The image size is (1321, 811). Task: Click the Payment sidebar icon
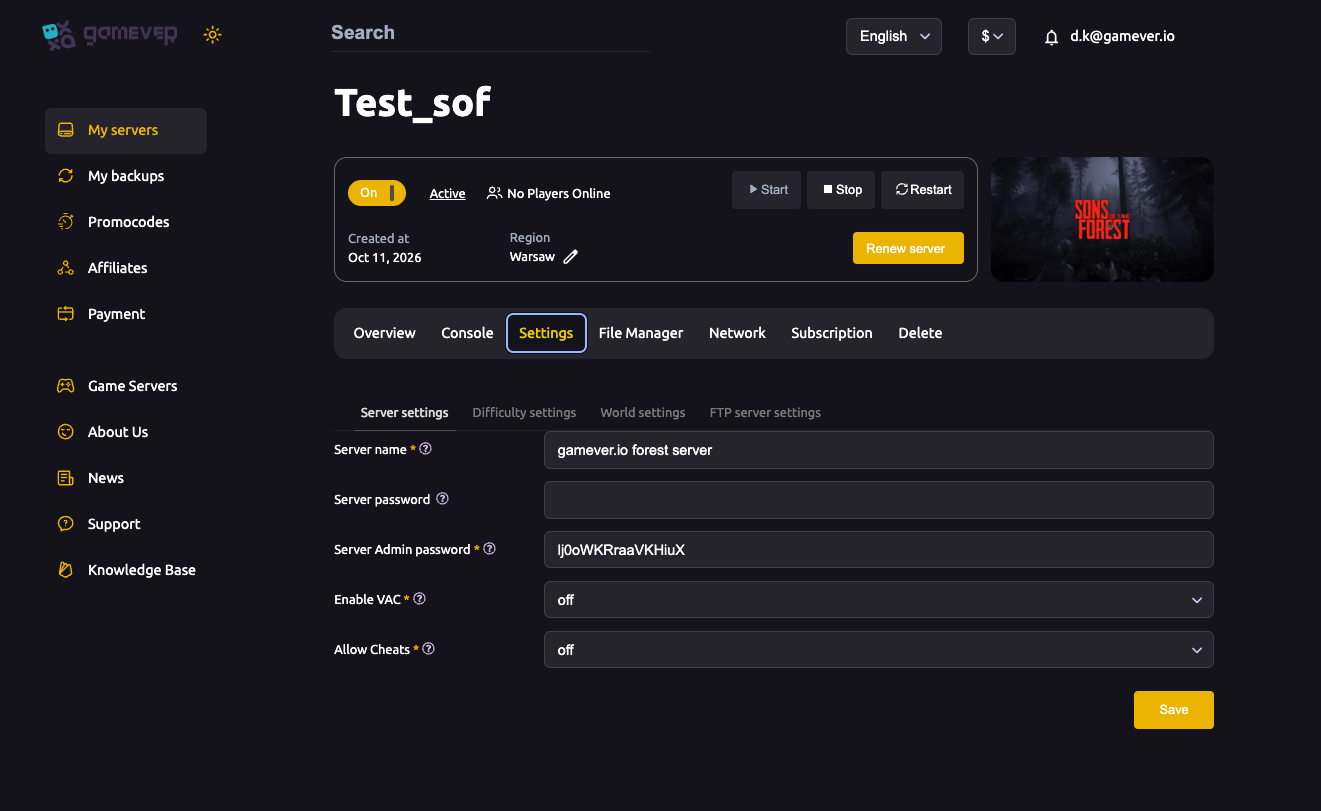66,314
